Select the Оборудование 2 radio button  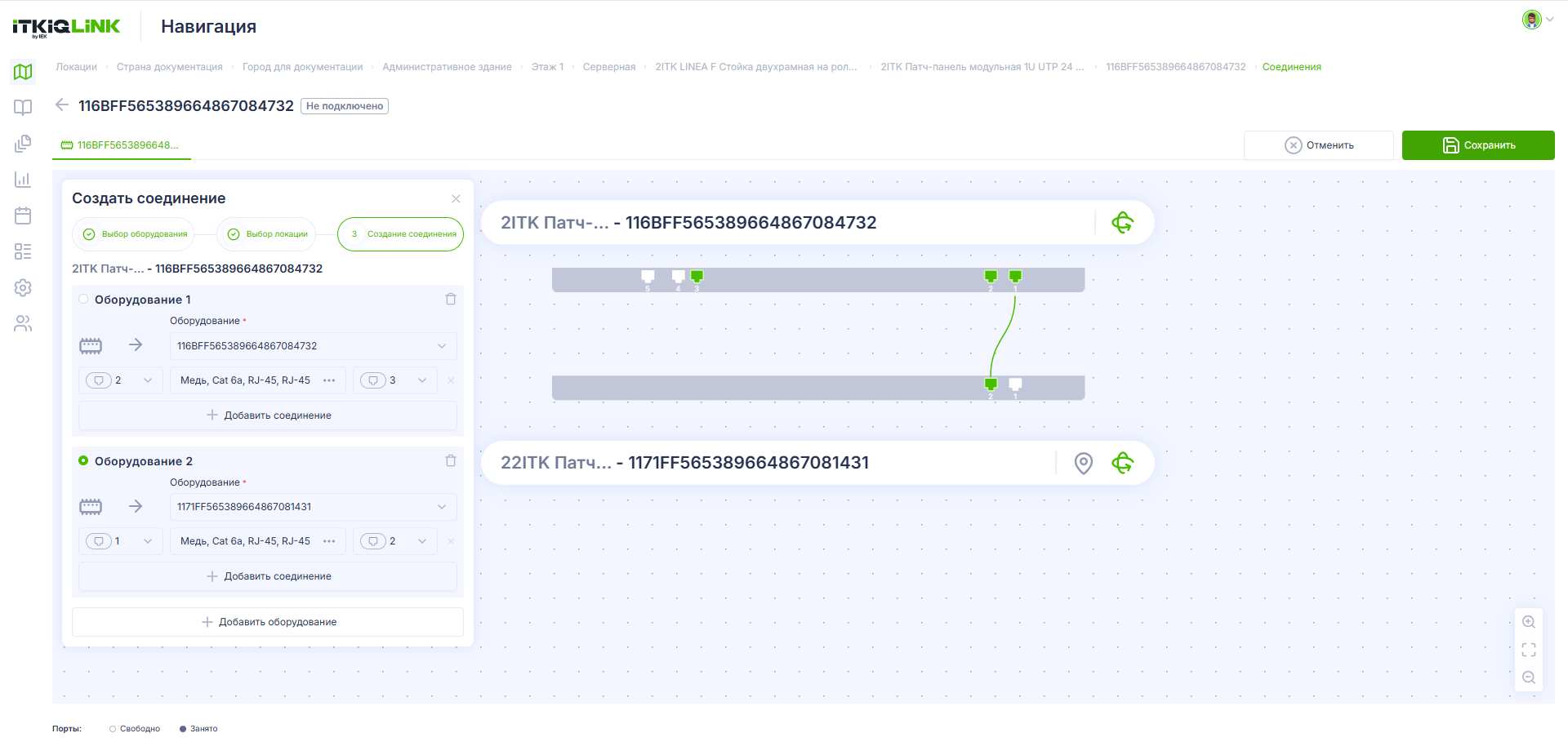click(83, 460)
